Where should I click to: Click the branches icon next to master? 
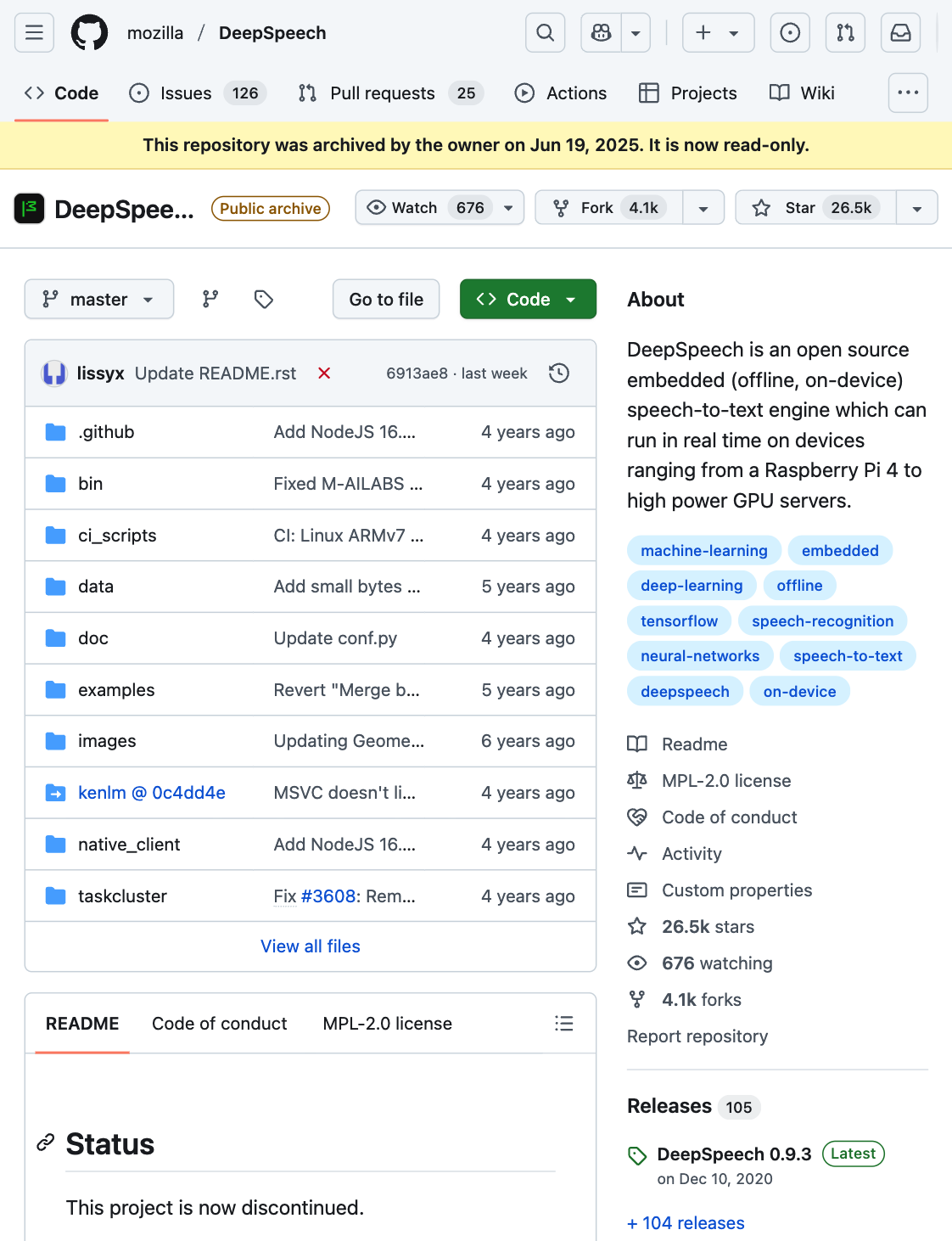click(x=210, y=299)
